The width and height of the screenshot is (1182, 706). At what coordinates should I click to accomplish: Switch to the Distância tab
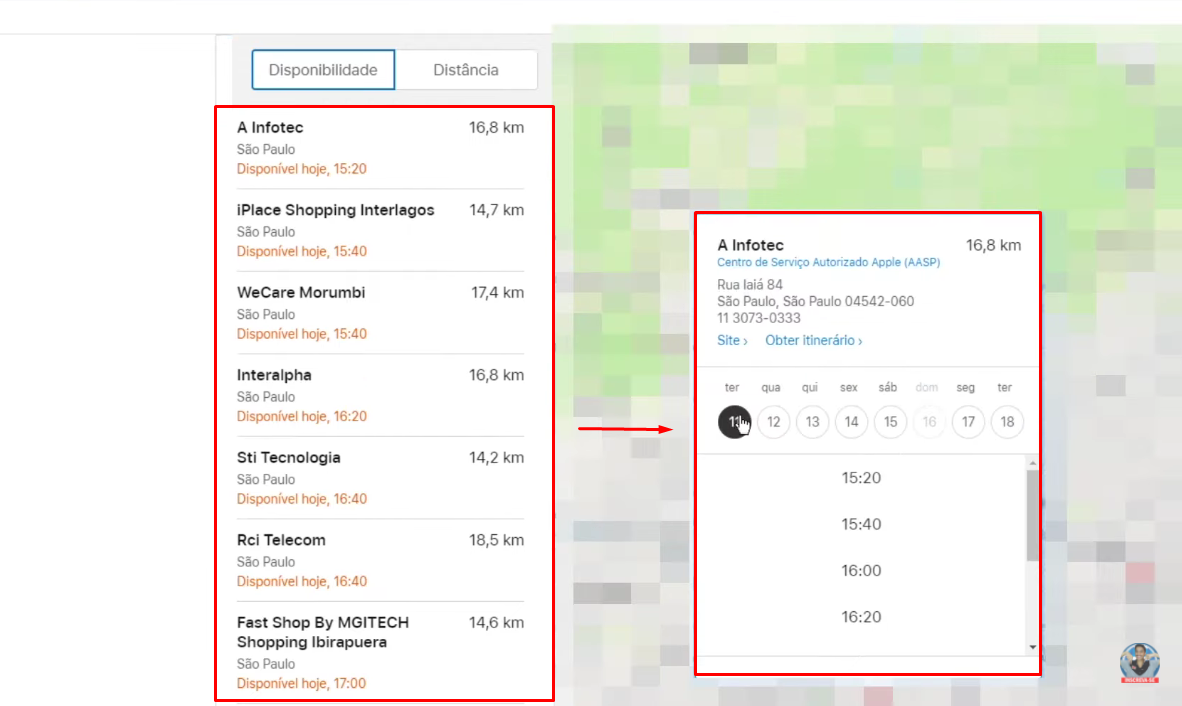pos(466,70)
